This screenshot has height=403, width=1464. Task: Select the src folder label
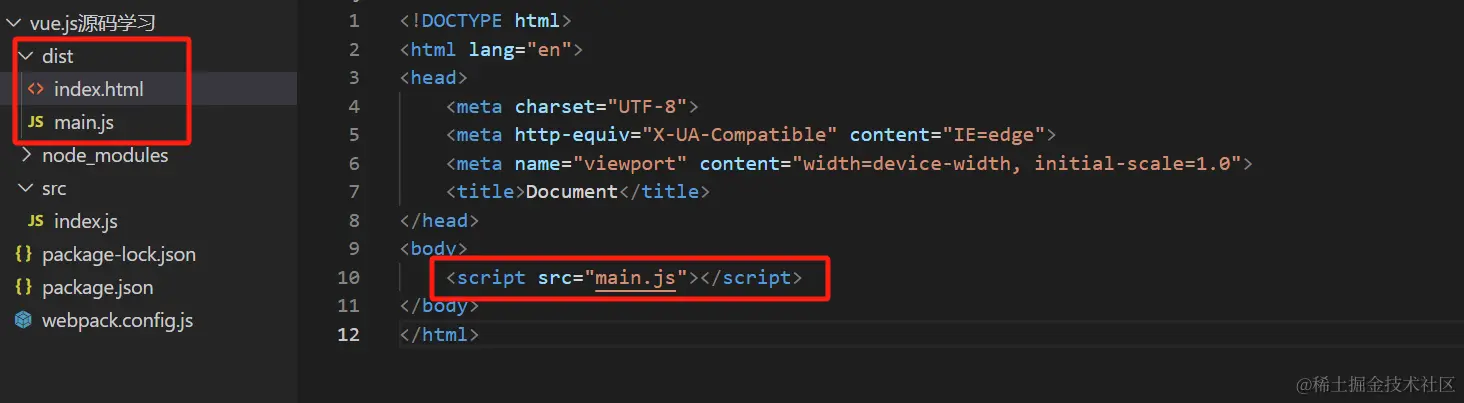[54, 188]
